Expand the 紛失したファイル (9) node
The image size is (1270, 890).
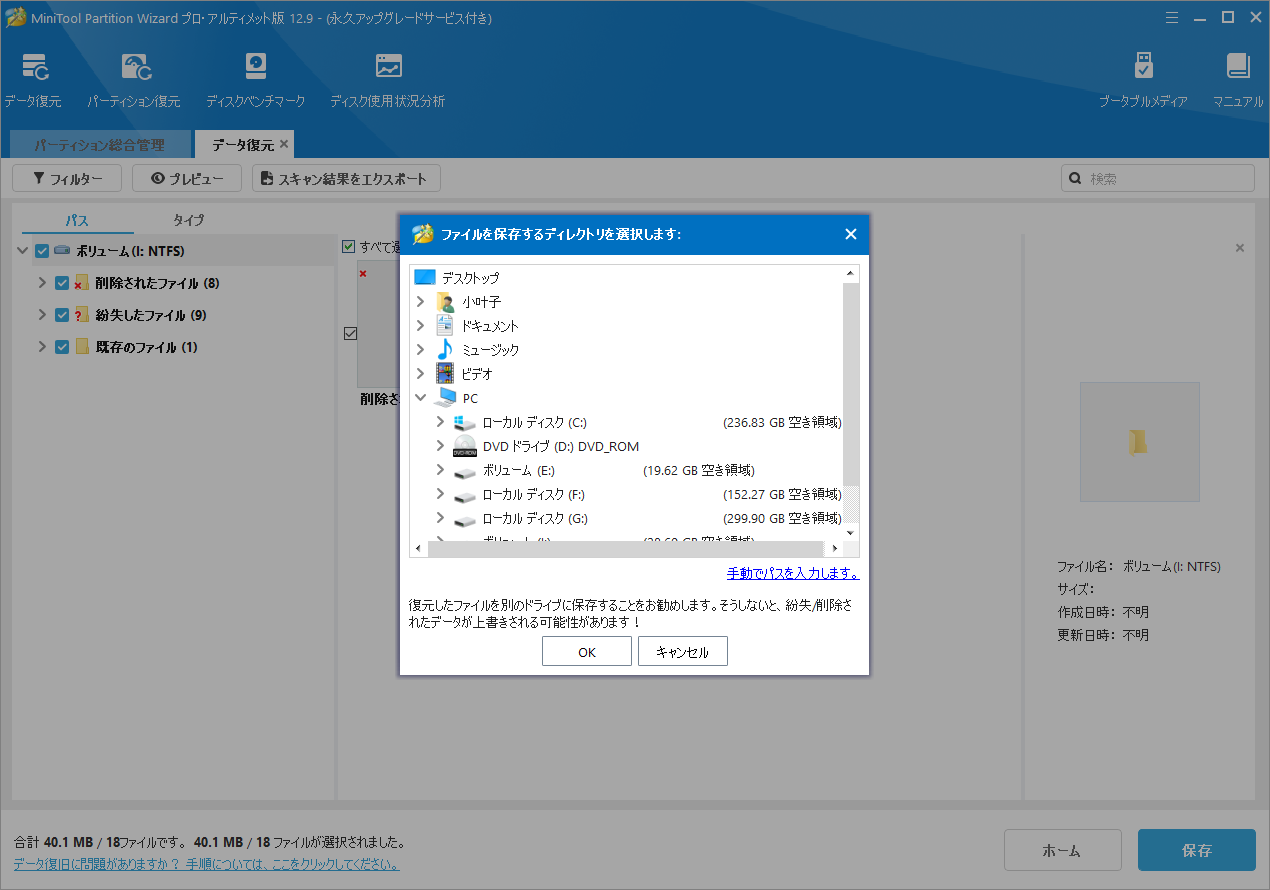point(42,315)
